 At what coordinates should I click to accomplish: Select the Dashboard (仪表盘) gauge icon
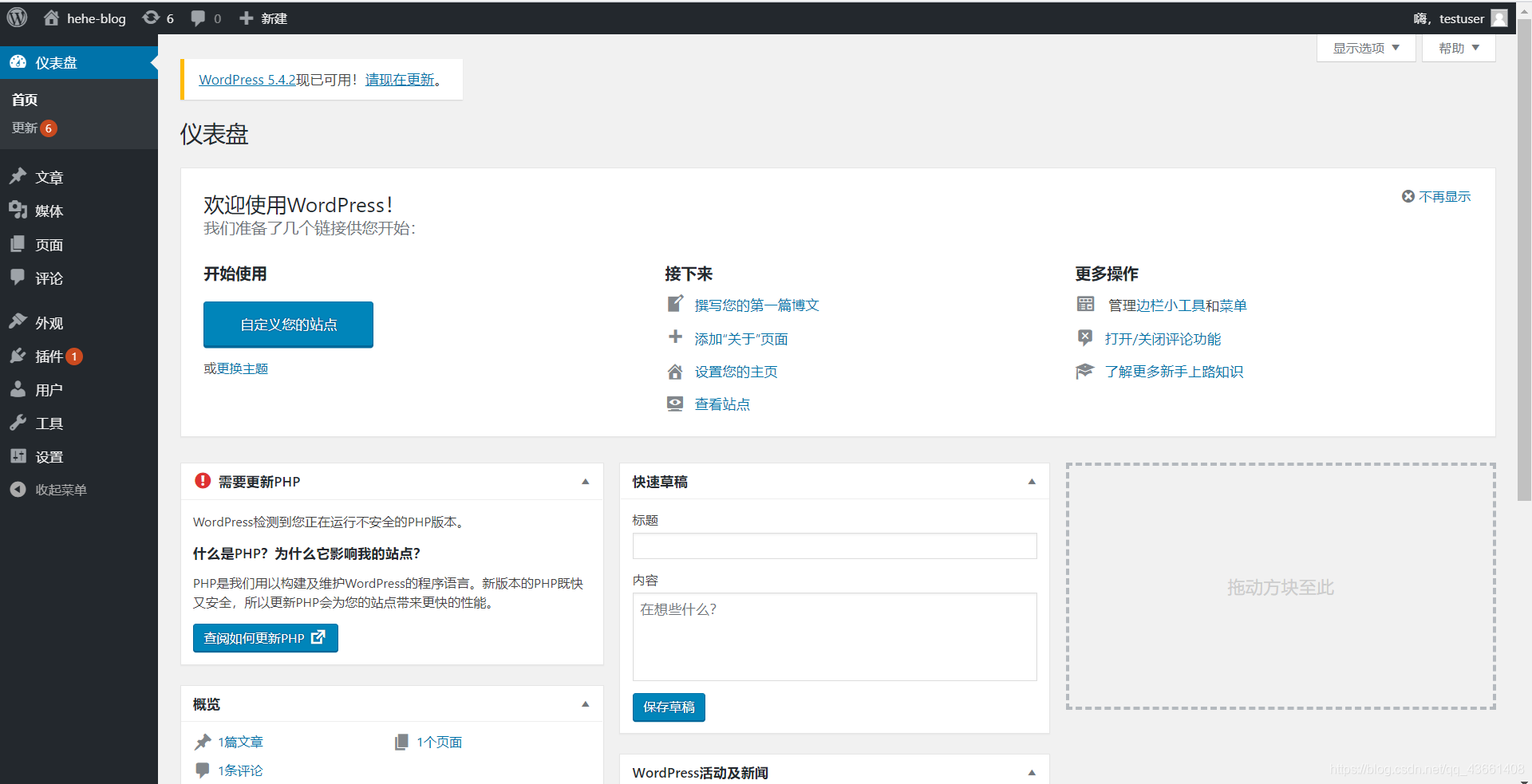[18, 62]
